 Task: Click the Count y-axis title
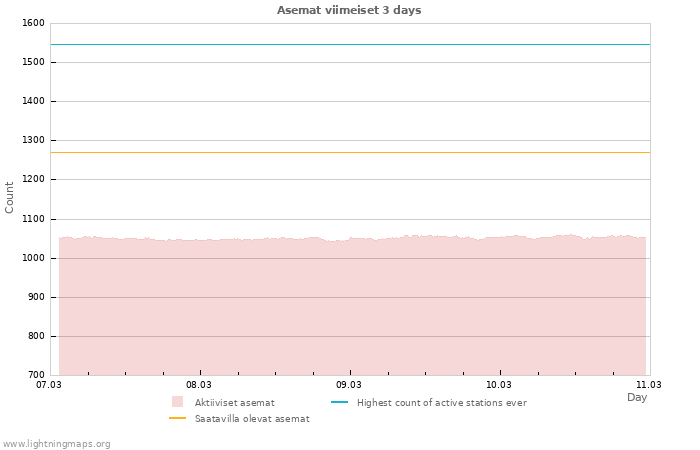pyautogui.click(x=10, y=197)
